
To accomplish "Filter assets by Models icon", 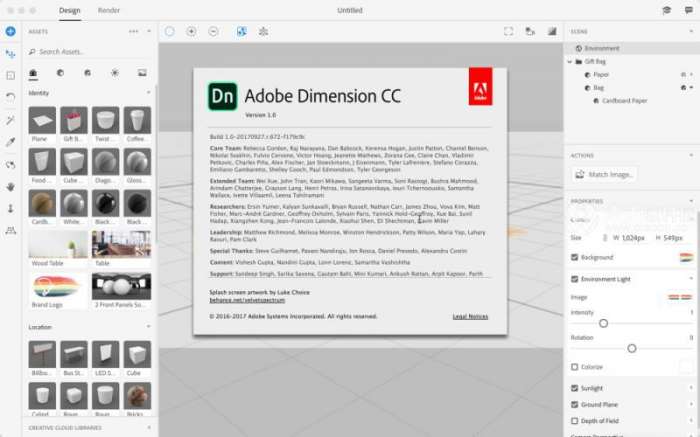I will coord(33,73).
